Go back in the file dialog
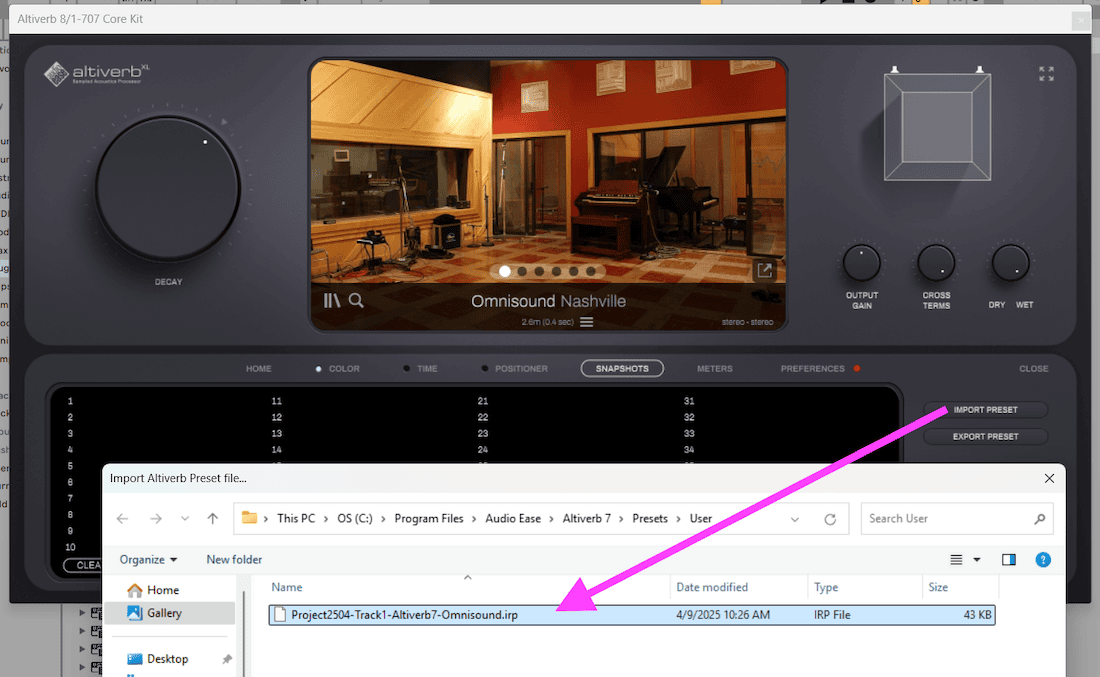This screenshot has height=677, width=1100. point(123,518)
